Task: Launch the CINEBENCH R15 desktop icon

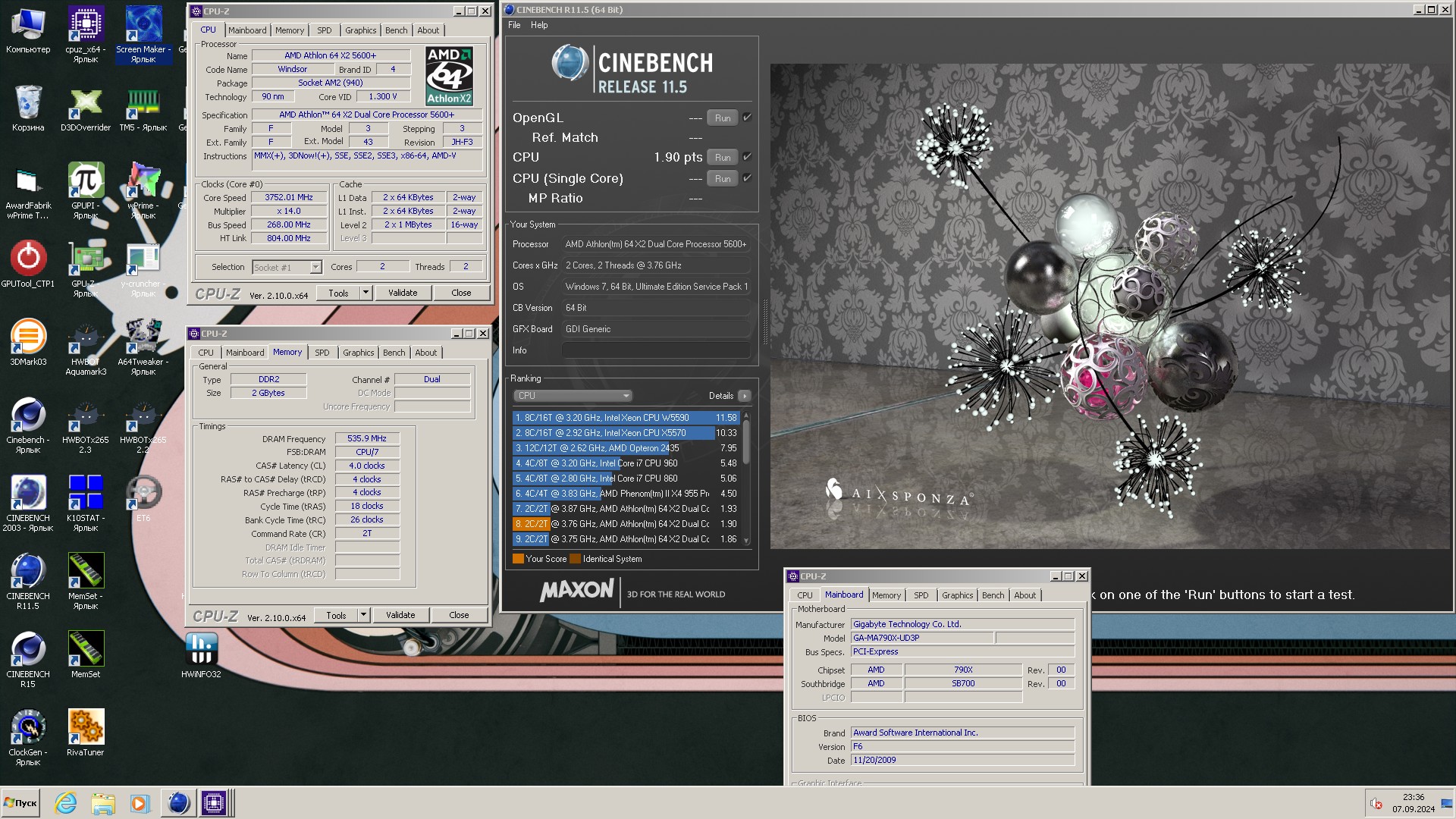Action: 28,660
